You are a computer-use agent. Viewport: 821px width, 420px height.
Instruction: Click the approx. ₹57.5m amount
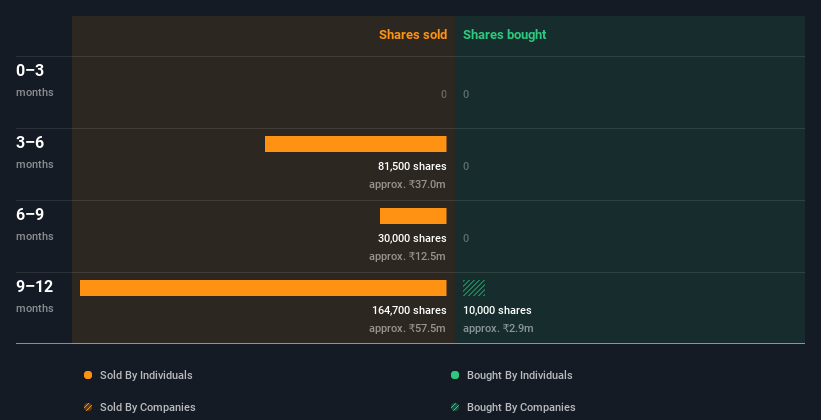pyautogui.click(x=407, y=328)
